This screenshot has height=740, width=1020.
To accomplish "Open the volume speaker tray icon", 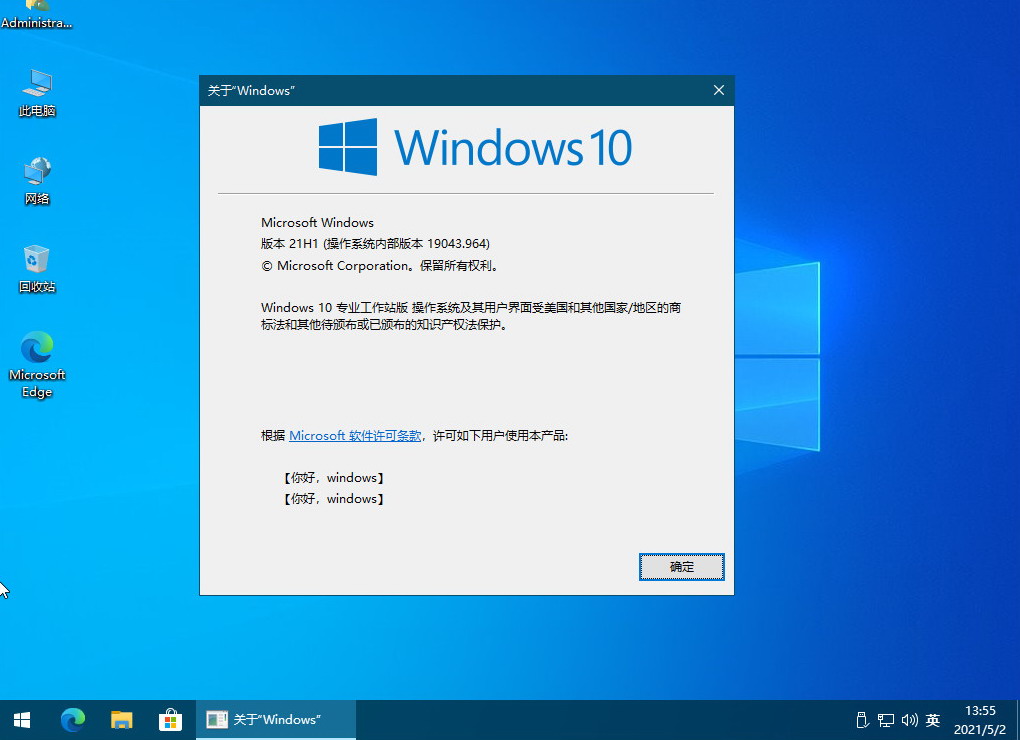I will tap(909, 720).
